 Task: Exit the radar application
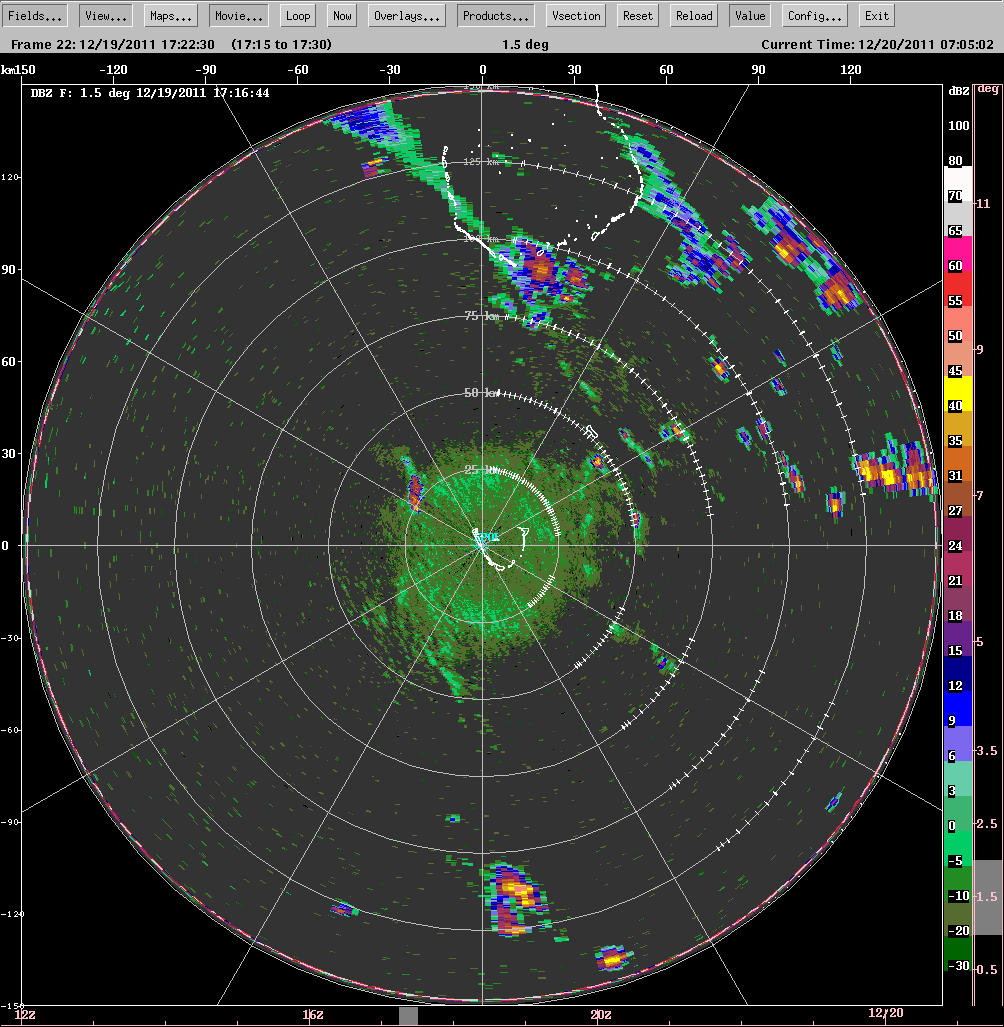pyautogui.click(x=875, y=15)
